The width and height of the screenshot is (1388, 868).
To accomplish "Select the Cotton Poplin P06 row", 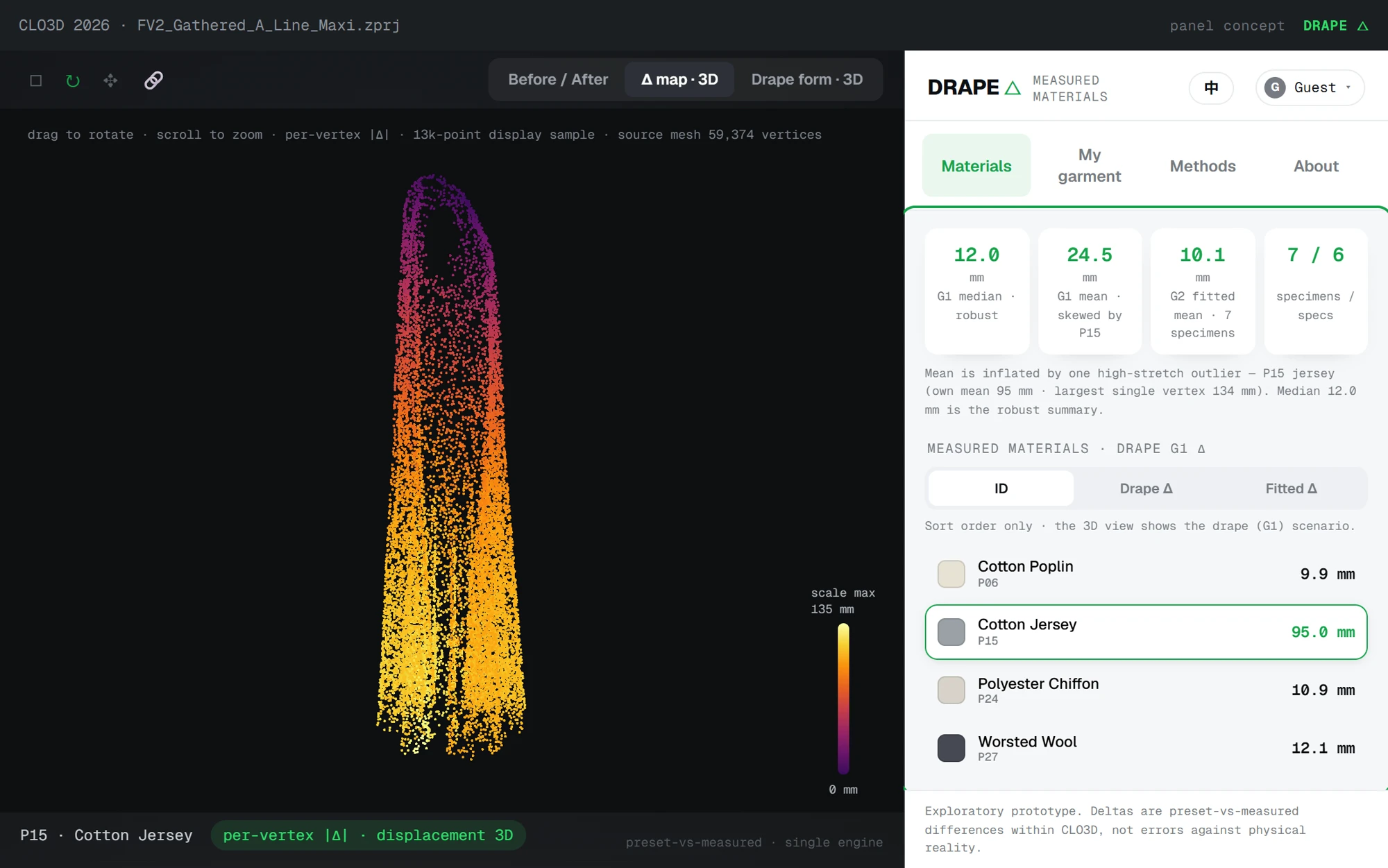I will click(x=1146, y=574).
